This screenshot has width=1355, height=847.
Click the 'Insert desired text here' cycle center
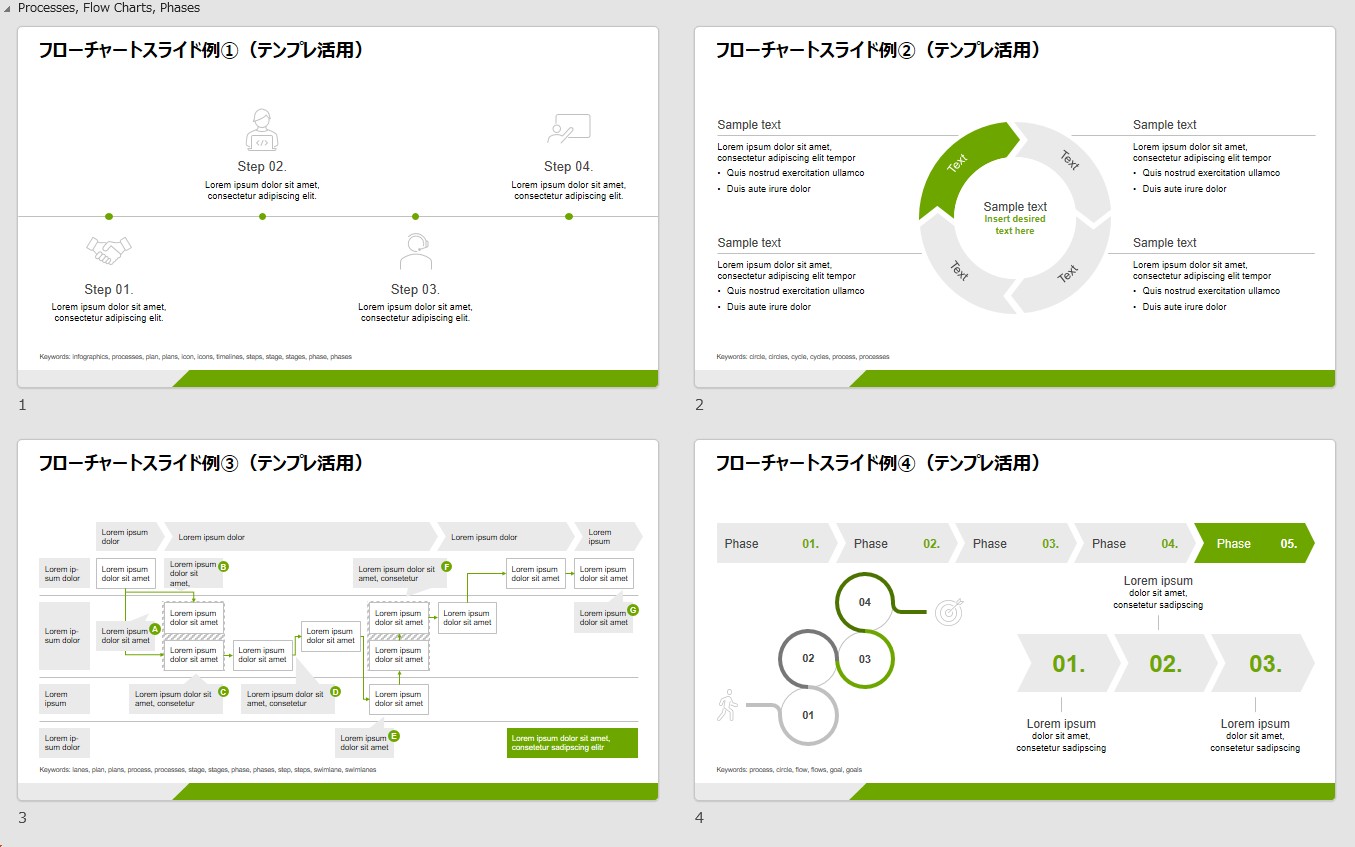click(x=1015, y=225)
